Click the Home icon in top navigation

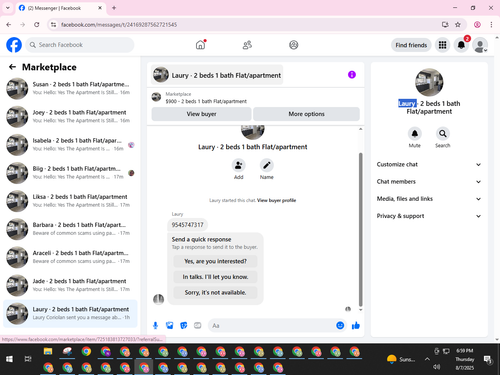tap(200, 45)
